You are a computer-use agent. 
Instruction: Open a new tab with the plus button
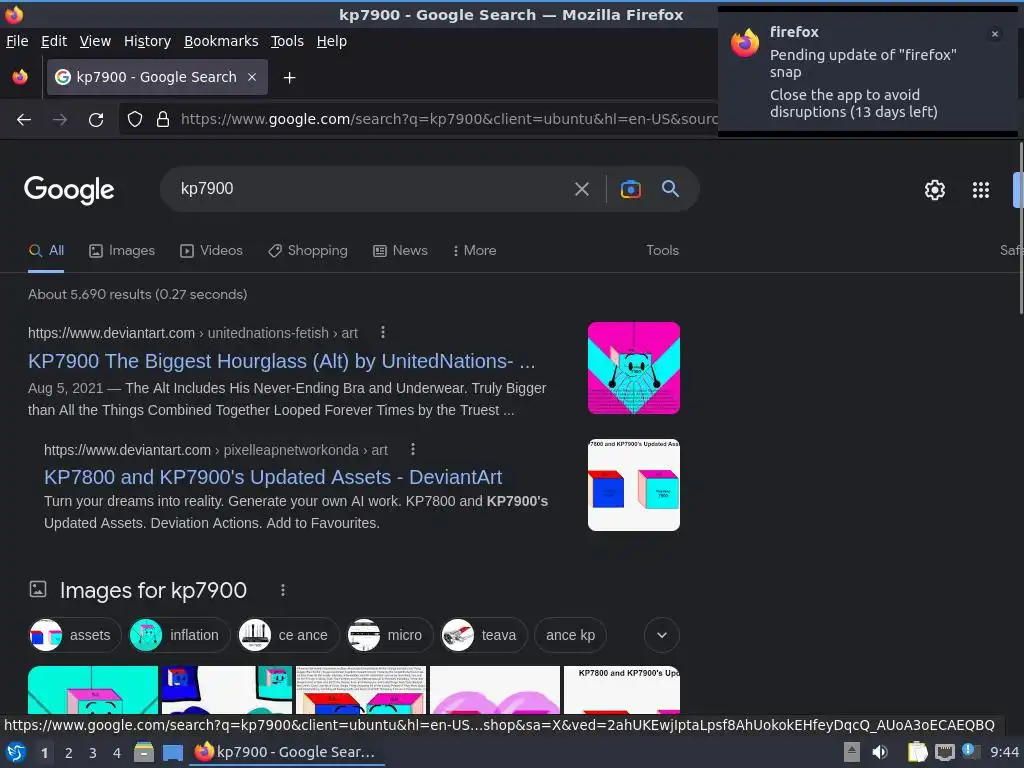(x=289, y=78)
